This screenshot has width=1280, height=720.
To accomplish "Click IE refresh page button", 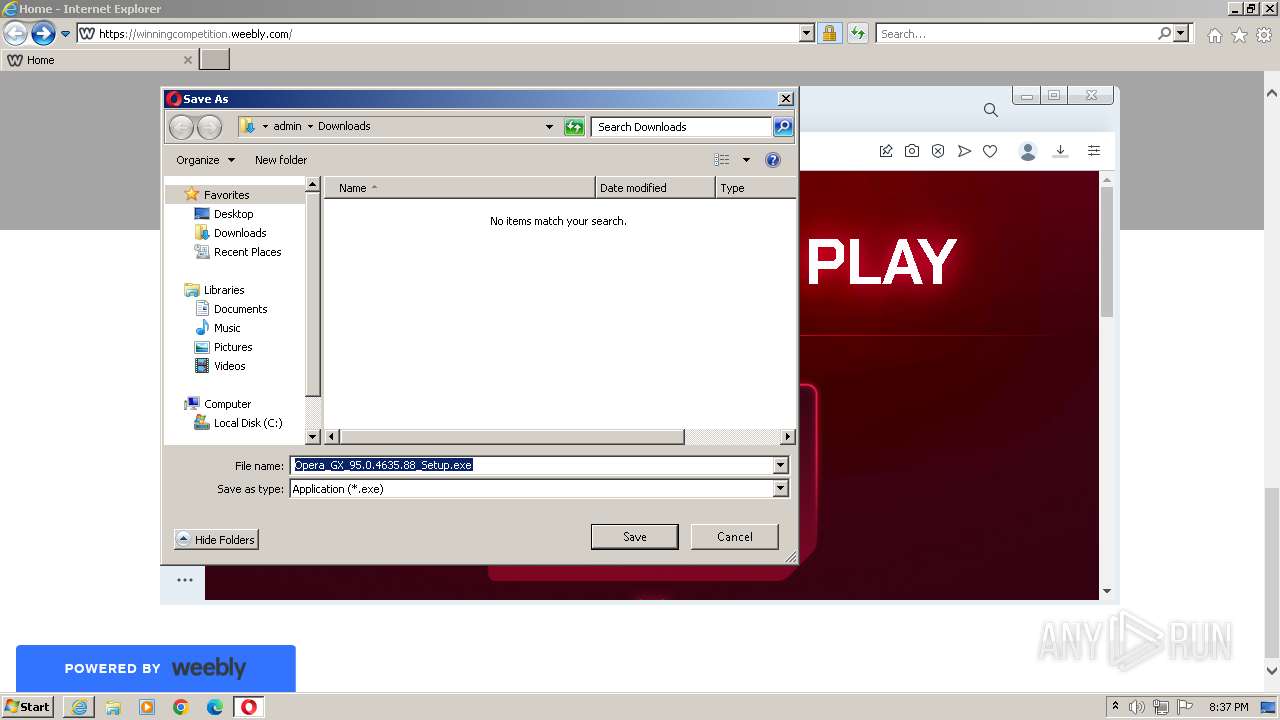I will [857, 33].
